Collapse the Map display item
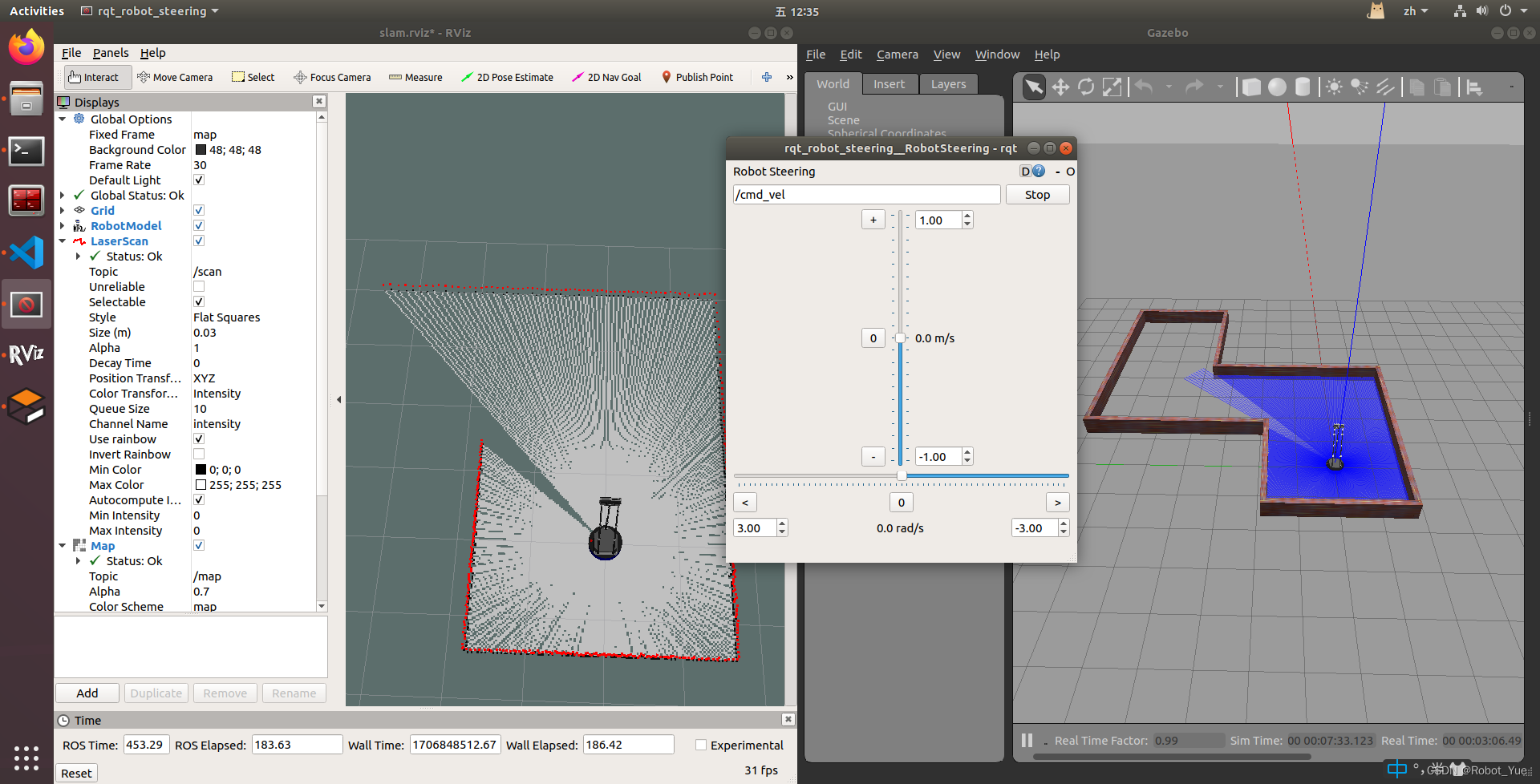 point(63,545)
